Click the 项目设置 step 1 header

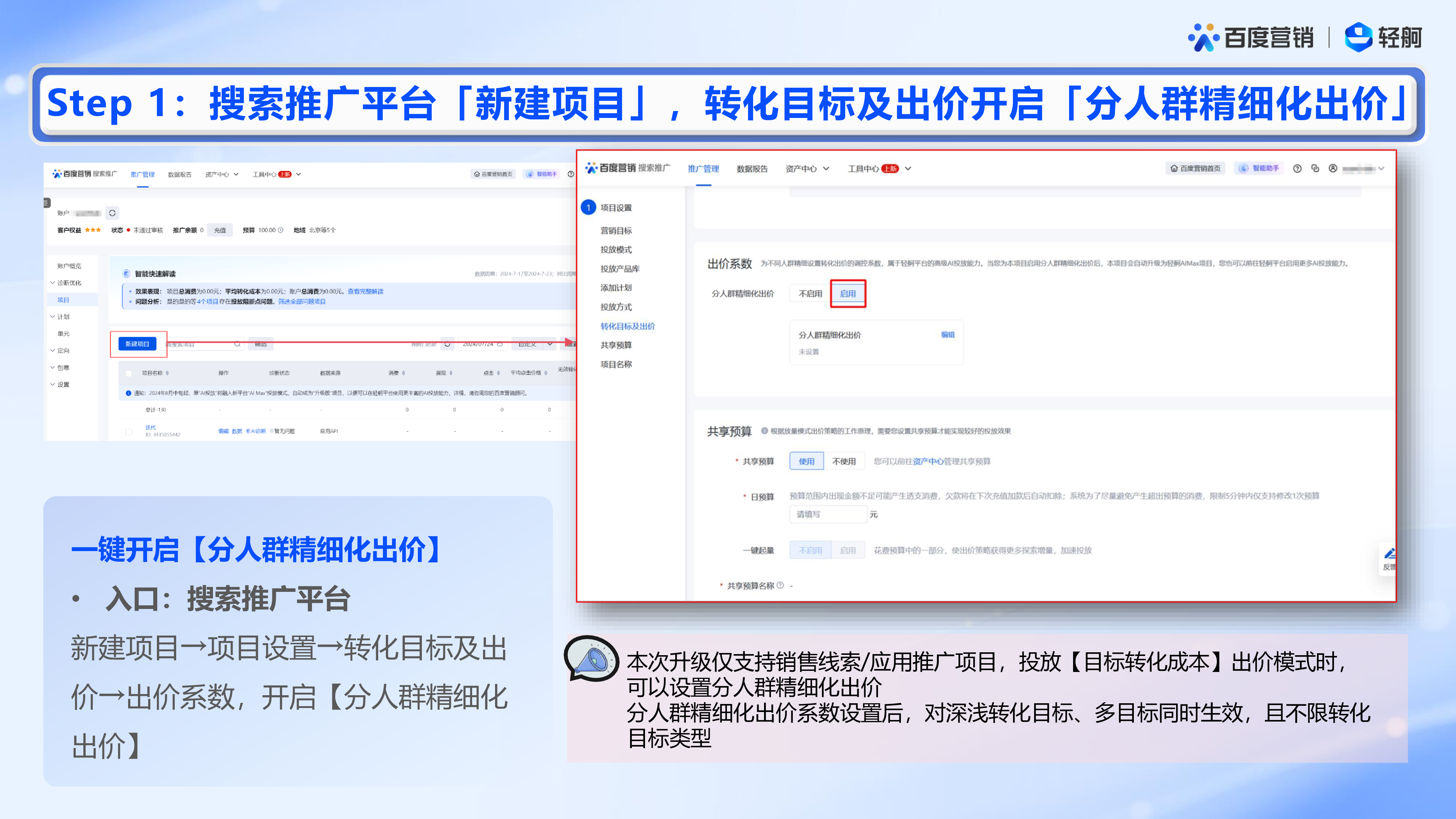607,207
